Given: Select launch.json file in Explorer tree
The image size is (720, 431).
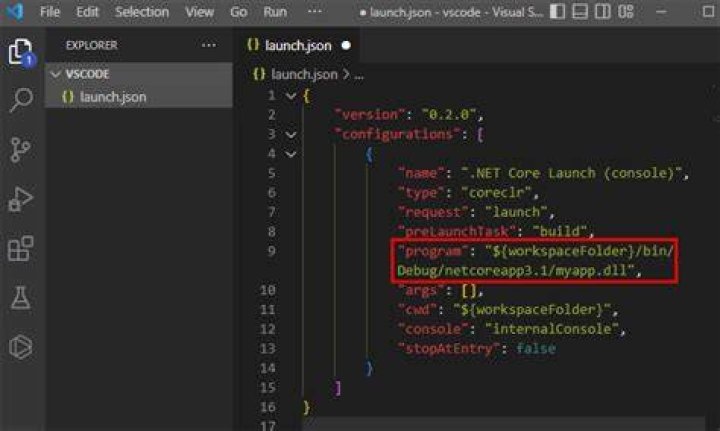Looking at the screenshot, I should tap(139, 97).
